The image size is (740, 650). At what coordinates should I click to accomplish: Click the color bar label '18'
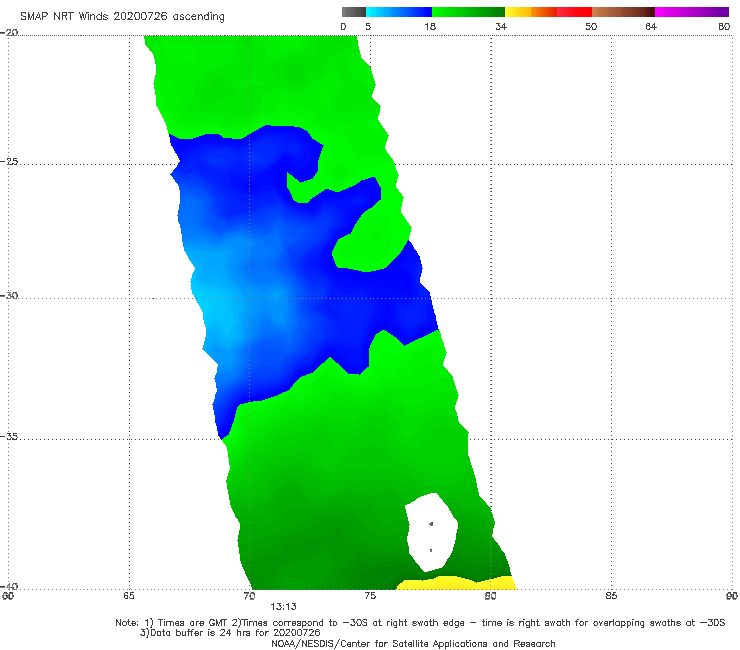pos(430,26)
